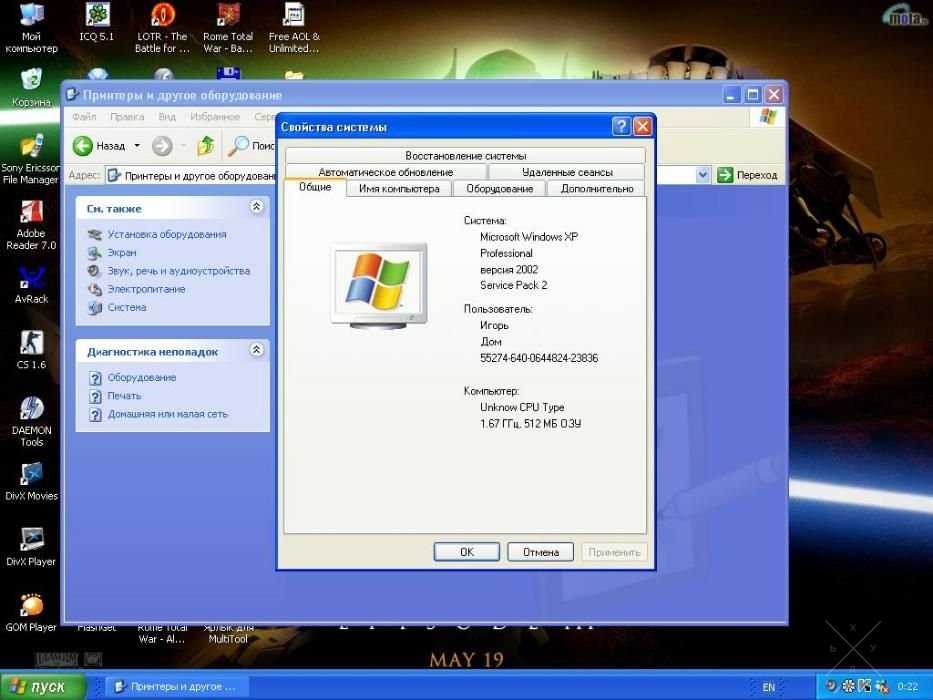Open the Система link in См. также

(x=127, y=307)
